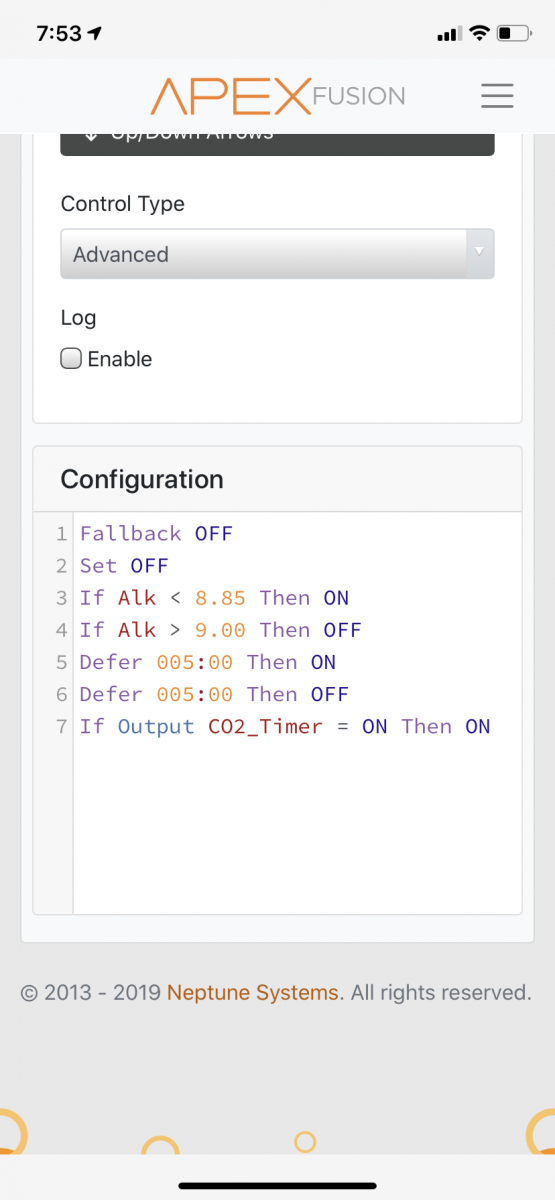
Task: Click the 8.85 value in line 3
Action: pyautogui.click(x=221, y=598)
